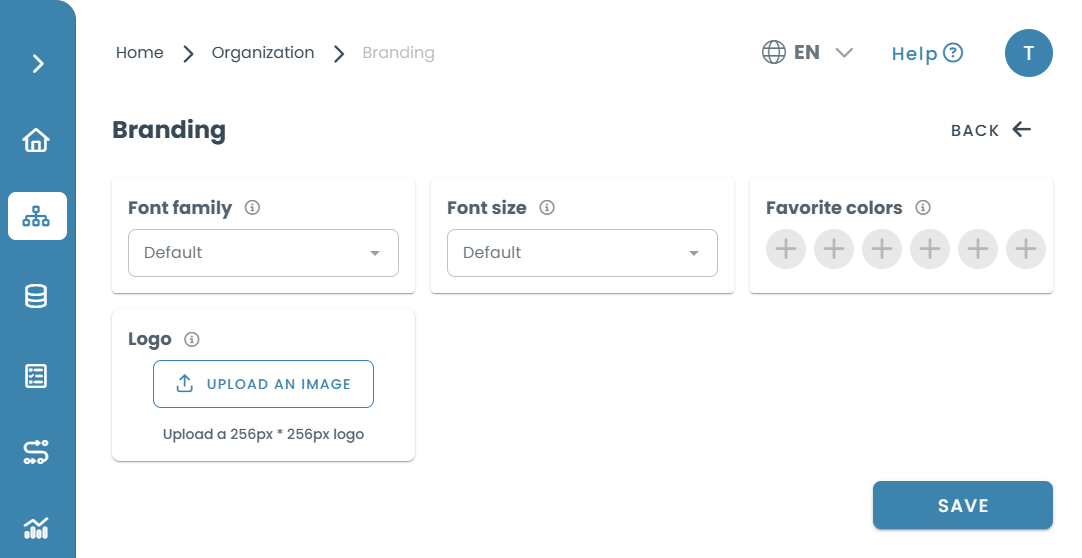Click the SAVE button
Viewport: 1082px width, 558px height.
pyautogui.click(x=963, y=506)
